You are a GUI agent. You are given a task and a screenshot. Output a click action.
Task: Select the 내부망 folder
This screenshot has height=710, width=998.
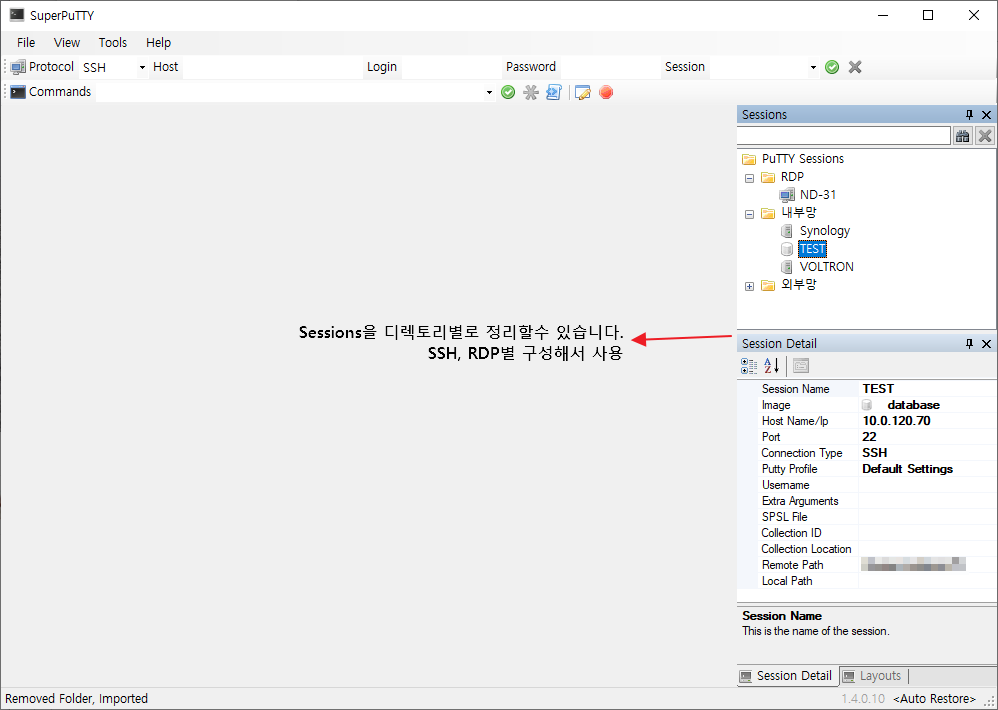(799, 212)
